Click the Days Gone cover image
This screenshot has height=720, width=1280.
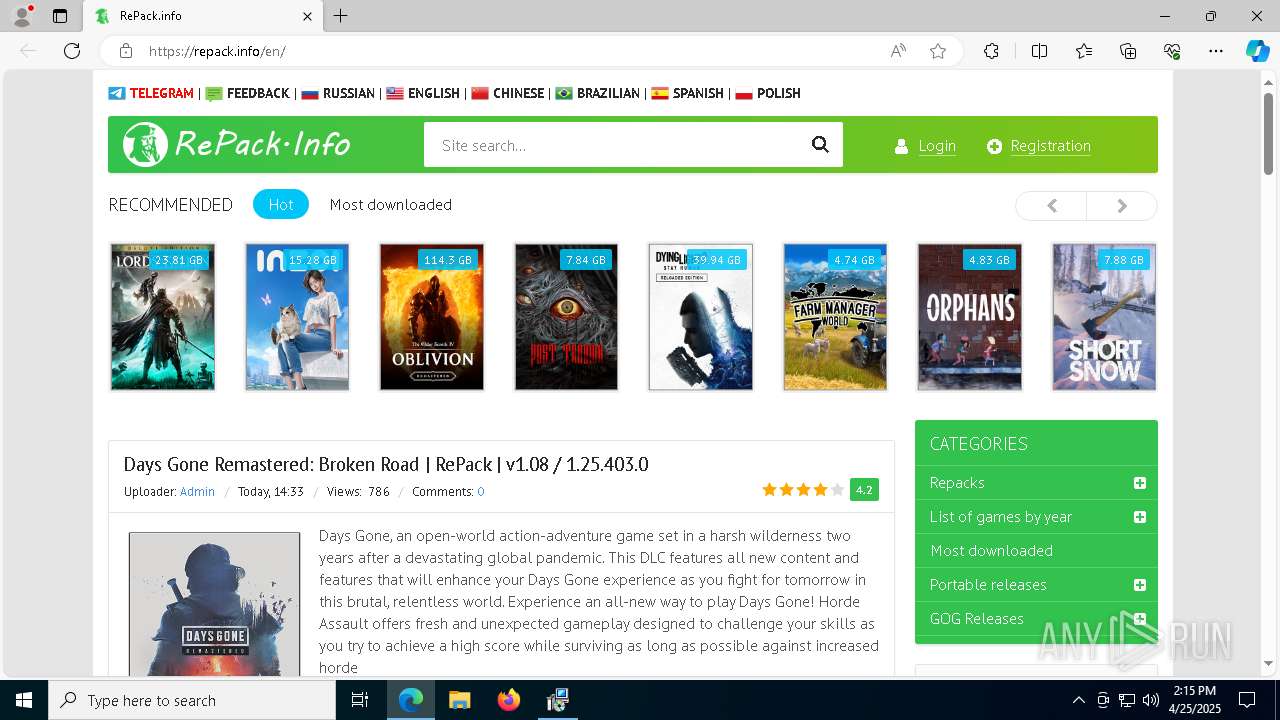point(214,603)
